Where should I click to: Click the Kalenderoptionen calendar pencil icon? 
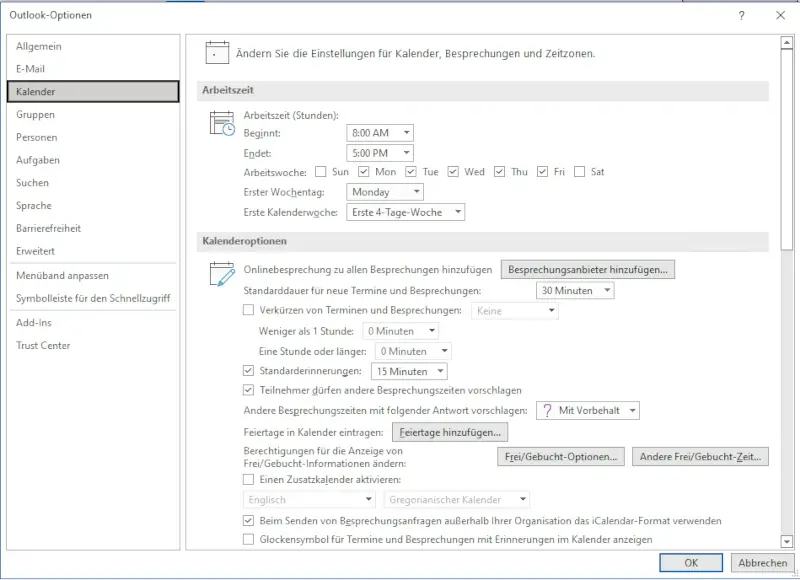221,273
